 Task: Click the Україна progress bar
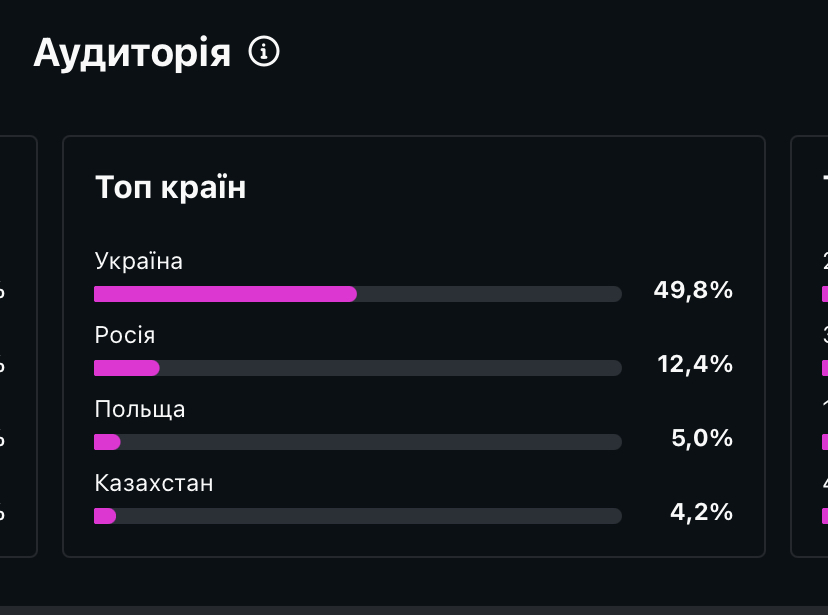pos(357,294)
